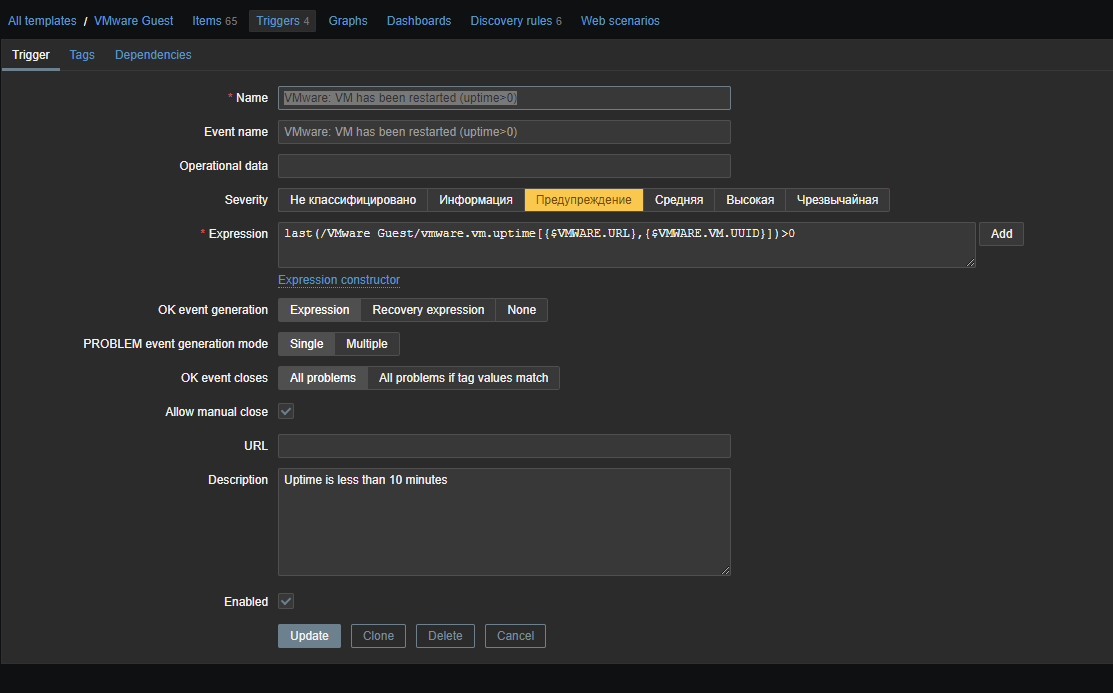The height and width of the screenshot is (693, 1113).
Task: Switch PROBLEM event generation mode to Multiple
Action: (x=367, y=343)
